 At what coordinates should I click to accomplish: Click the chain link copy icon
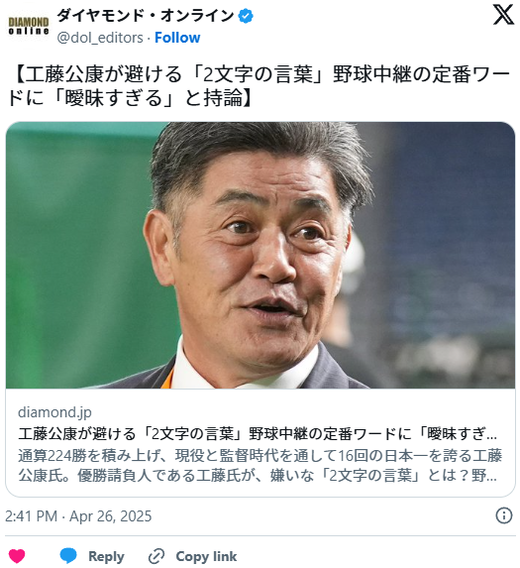click(157, 556)
